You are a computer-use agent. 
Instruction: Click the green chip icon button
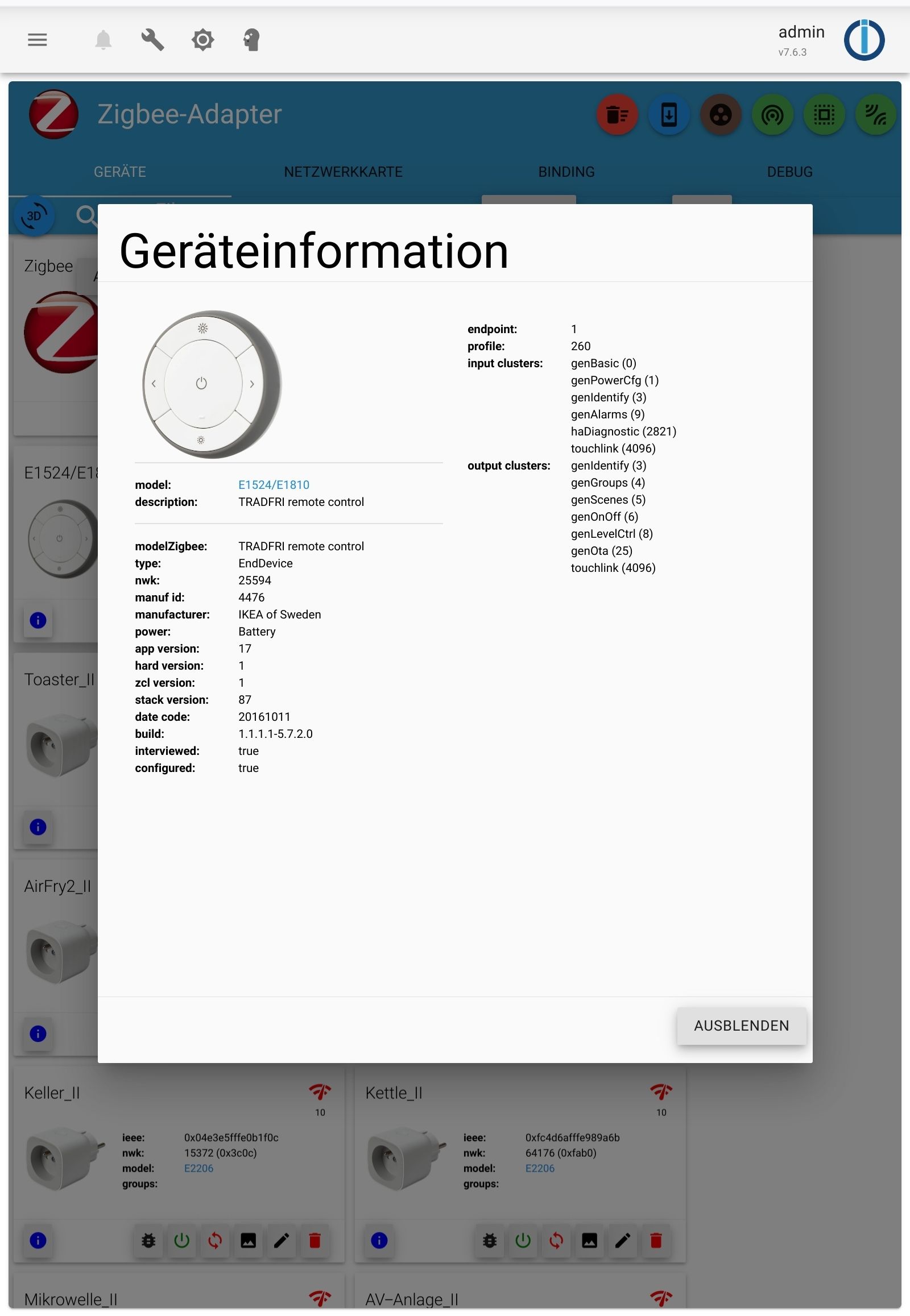click(x=824, y=115)
